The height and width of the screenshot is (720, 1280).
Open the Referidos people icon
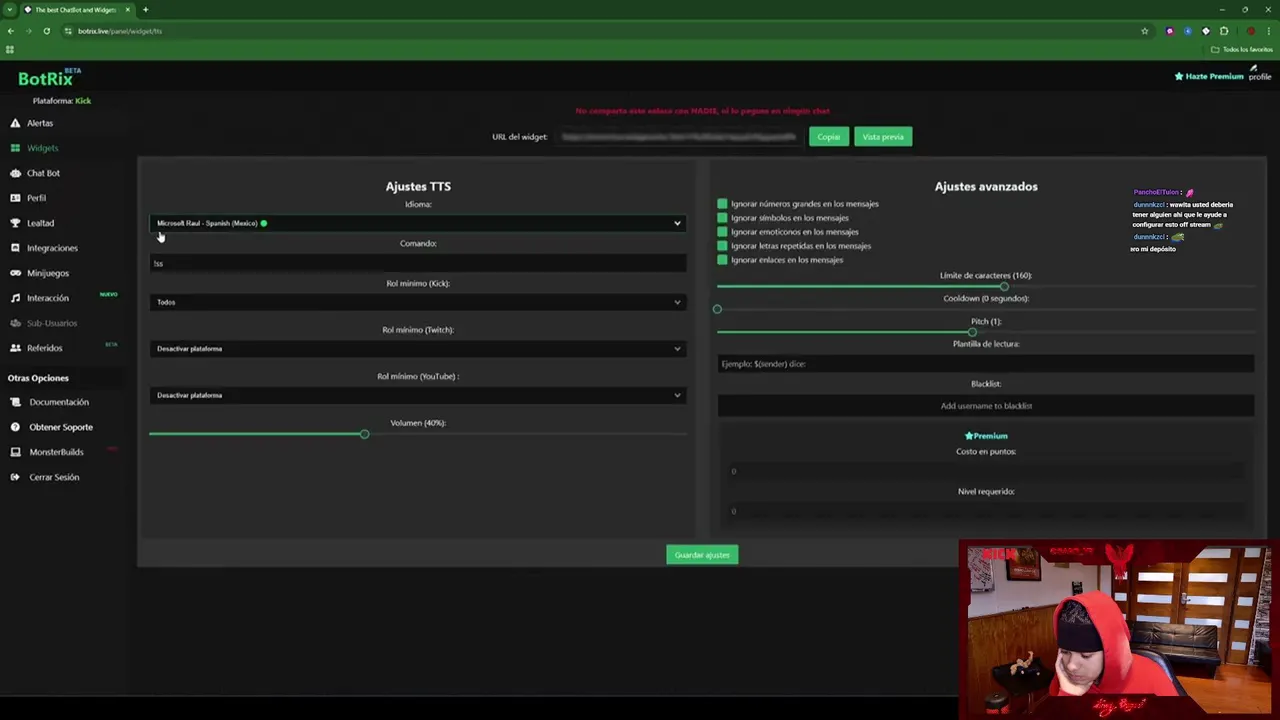pyautogui.click(x=15, y=348)
